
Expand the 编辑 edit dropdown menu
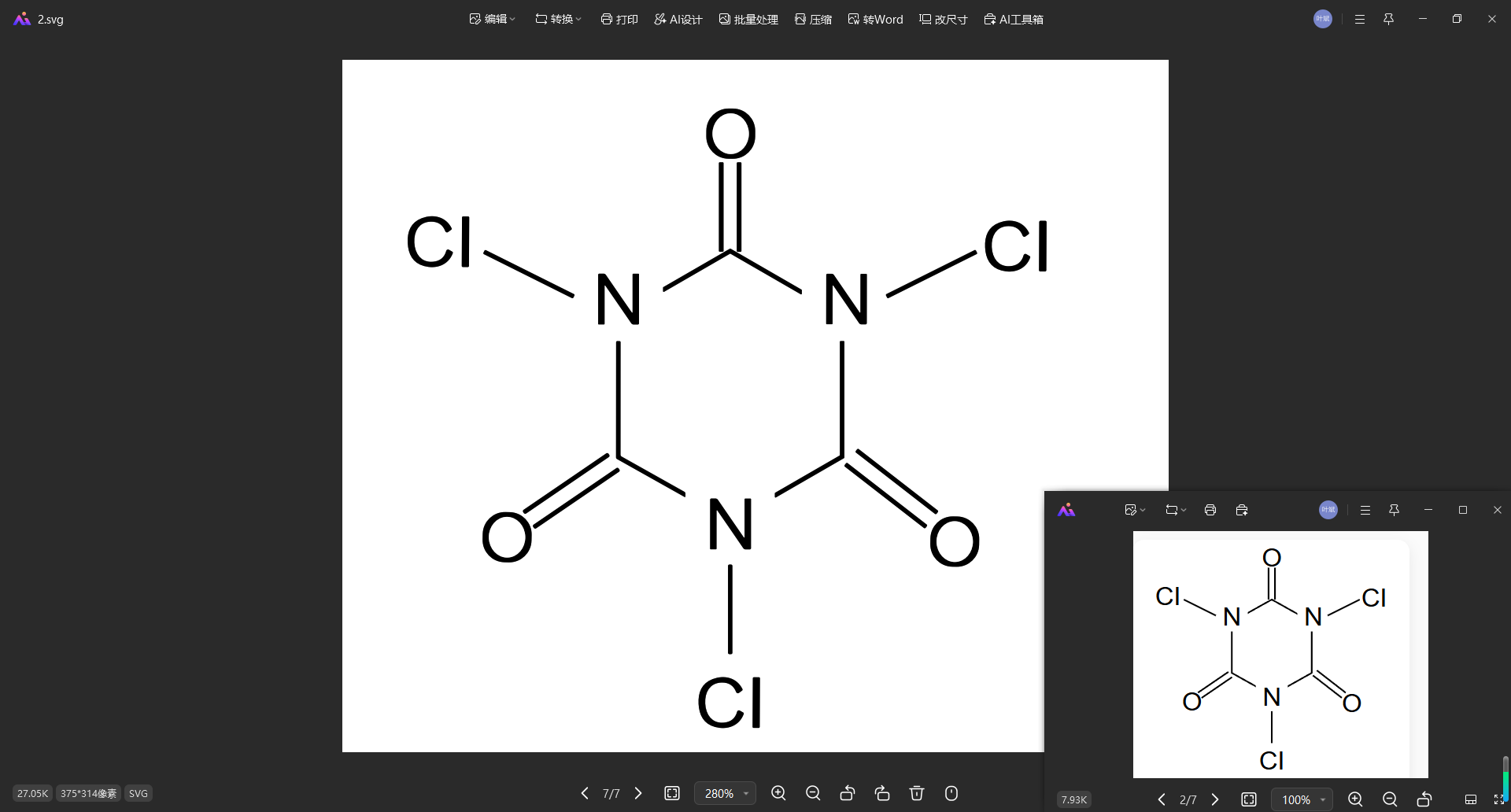492,19
